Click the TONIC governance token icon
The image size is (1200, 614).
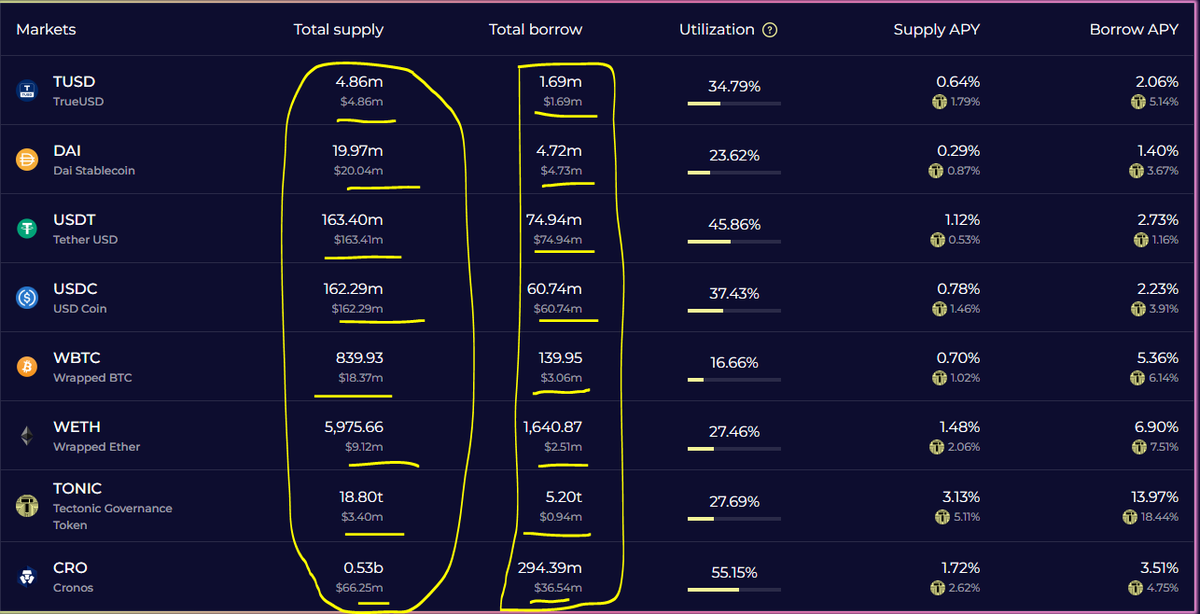(27, 505)
